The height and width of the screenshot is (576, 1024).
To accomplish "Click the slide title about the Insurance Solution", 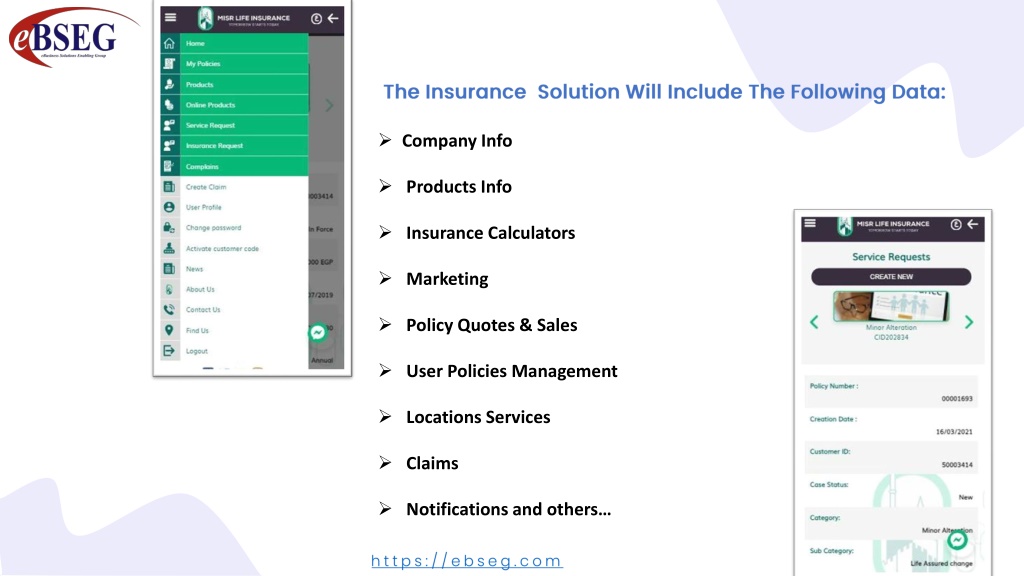I will pyautogui.click(x=664, y=92).
